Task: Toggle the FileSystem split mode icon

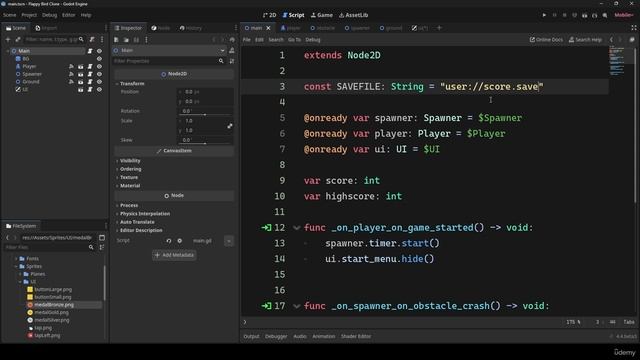Action: point(102,238)
